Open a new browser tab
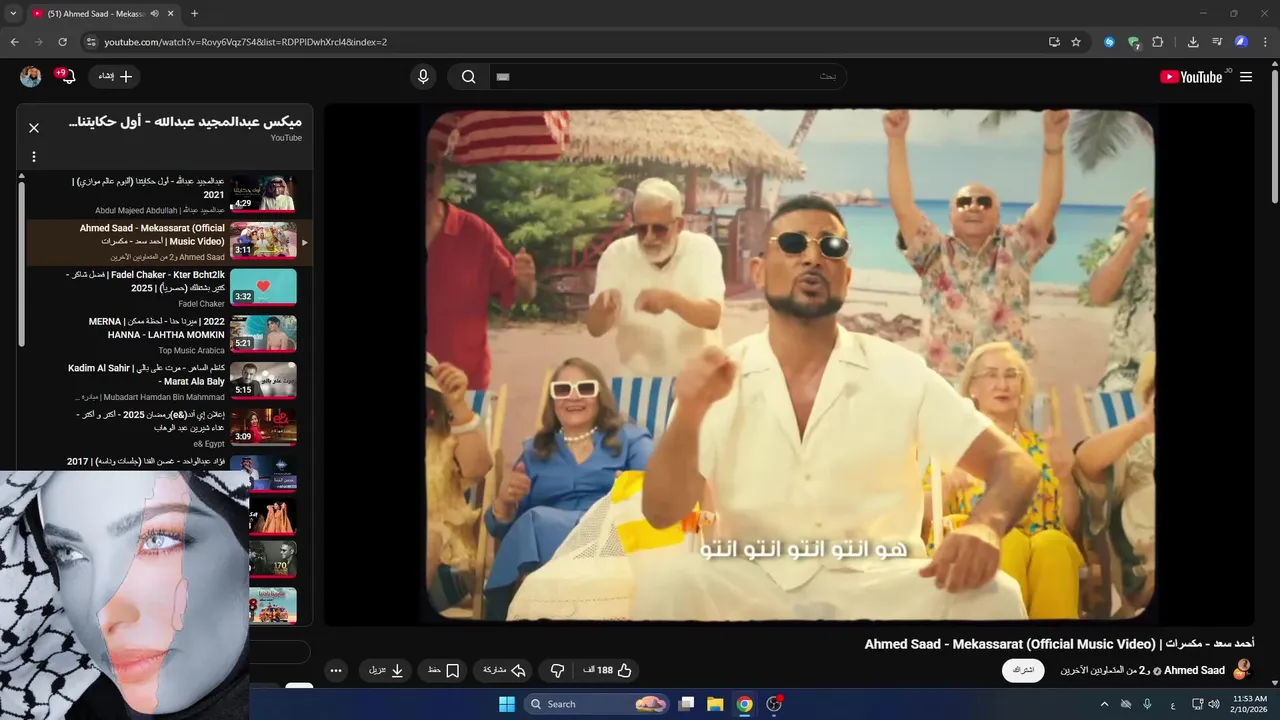Image resolution: width=1280 pixels, height=720 pixels. coord(194,13)
